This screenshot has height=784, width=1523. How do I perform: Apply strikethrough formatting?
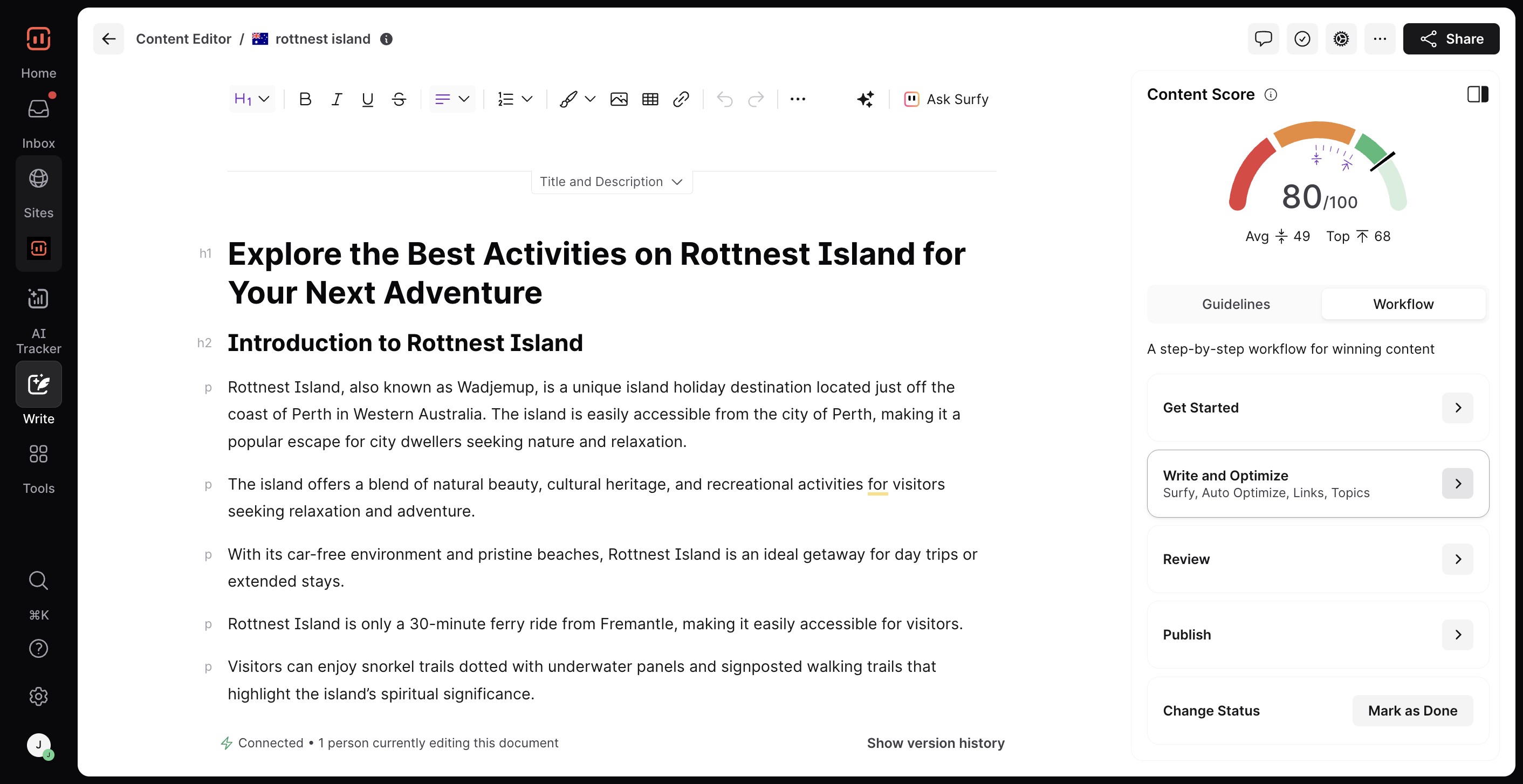pyautogui.click(x=399, y=99)
